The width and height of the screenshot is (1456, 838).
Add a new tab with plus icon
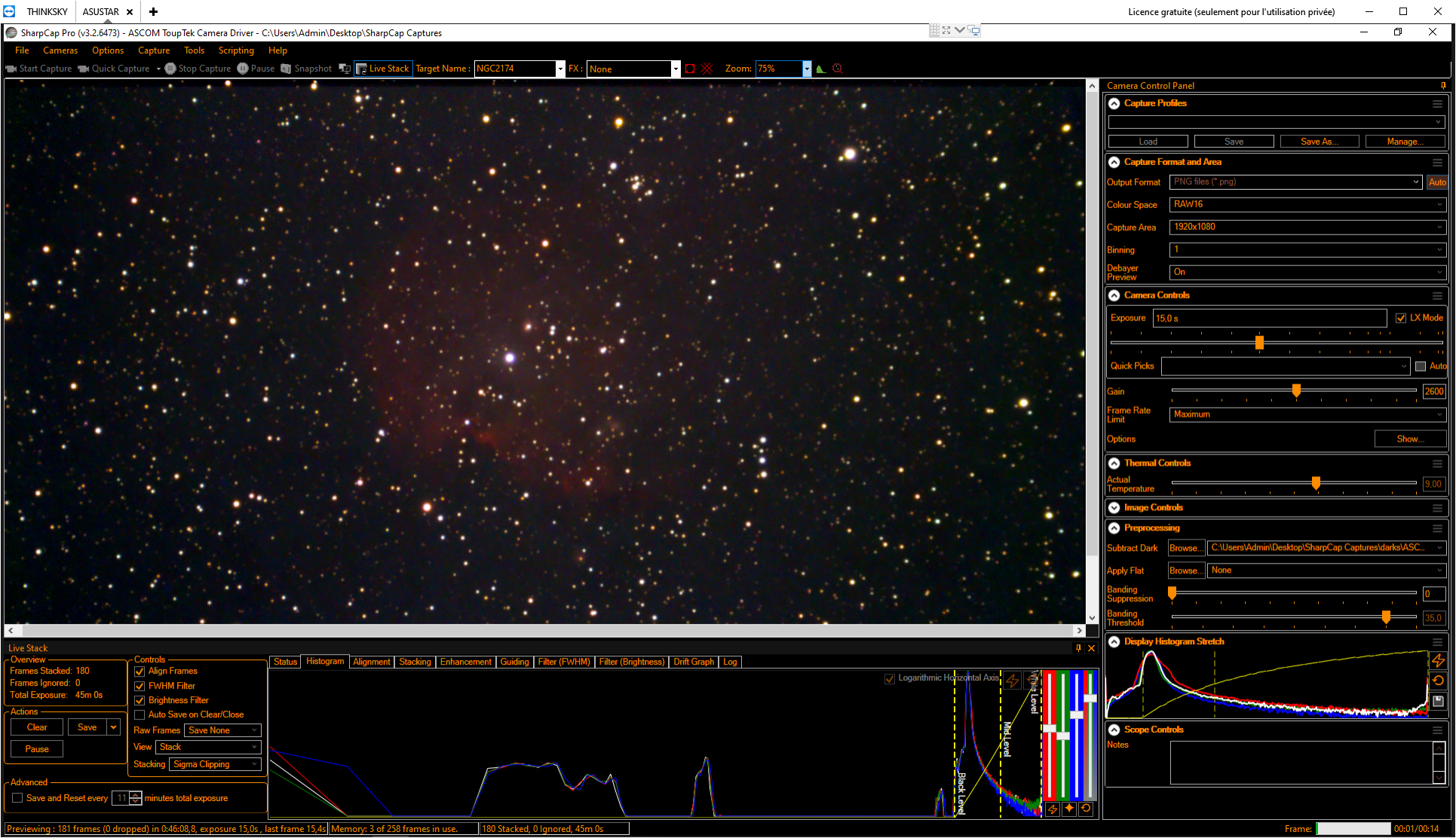pyautogui.click(x=153, y=11)
